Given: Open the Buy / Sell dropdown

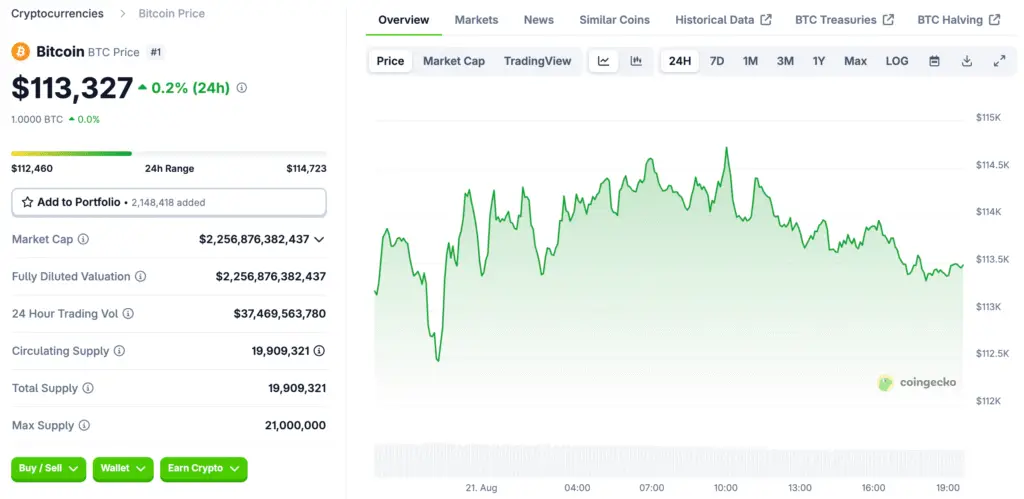Looking at the screenshot, I should coord(49,468).
